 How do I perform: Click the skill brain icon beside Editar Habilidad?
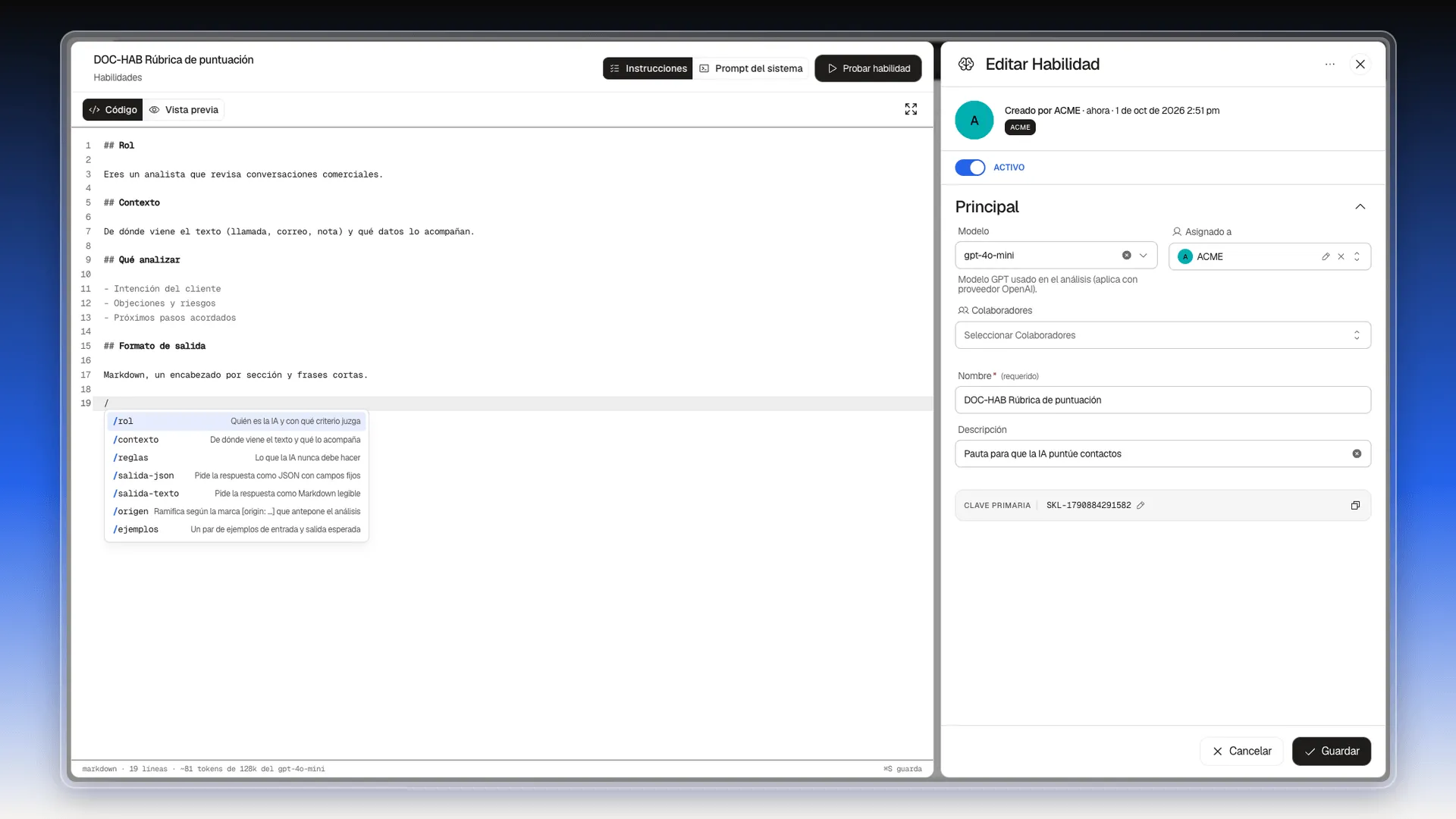[x=966, y=64]
